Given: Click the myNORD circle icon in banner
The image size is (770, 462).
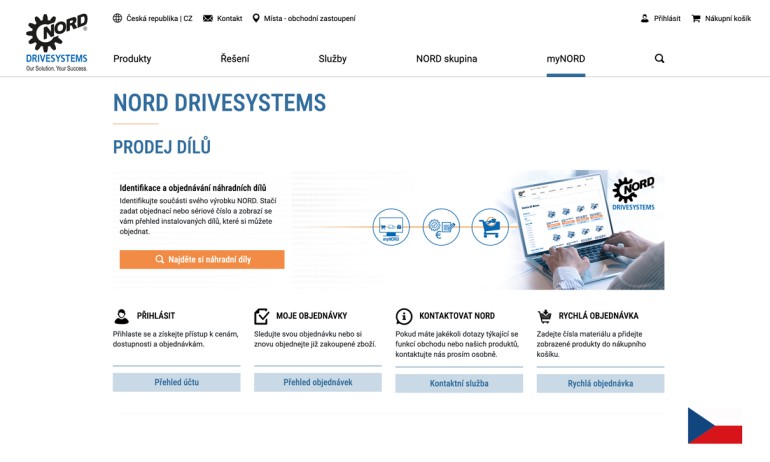Looking at the screenshot, I should (391, 227).
